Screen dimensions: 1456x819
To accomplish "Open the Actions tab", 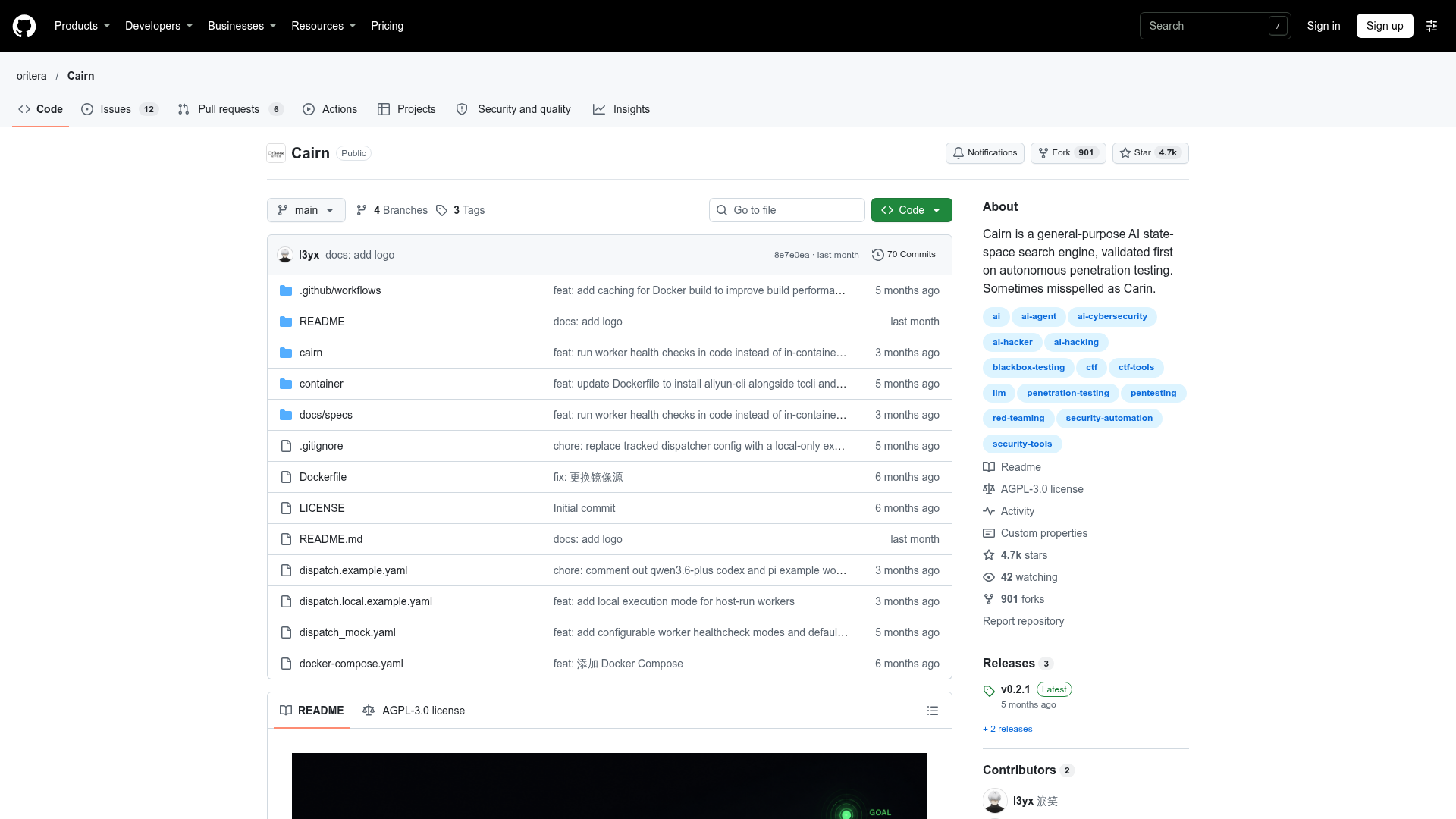I will pos(330,109).
